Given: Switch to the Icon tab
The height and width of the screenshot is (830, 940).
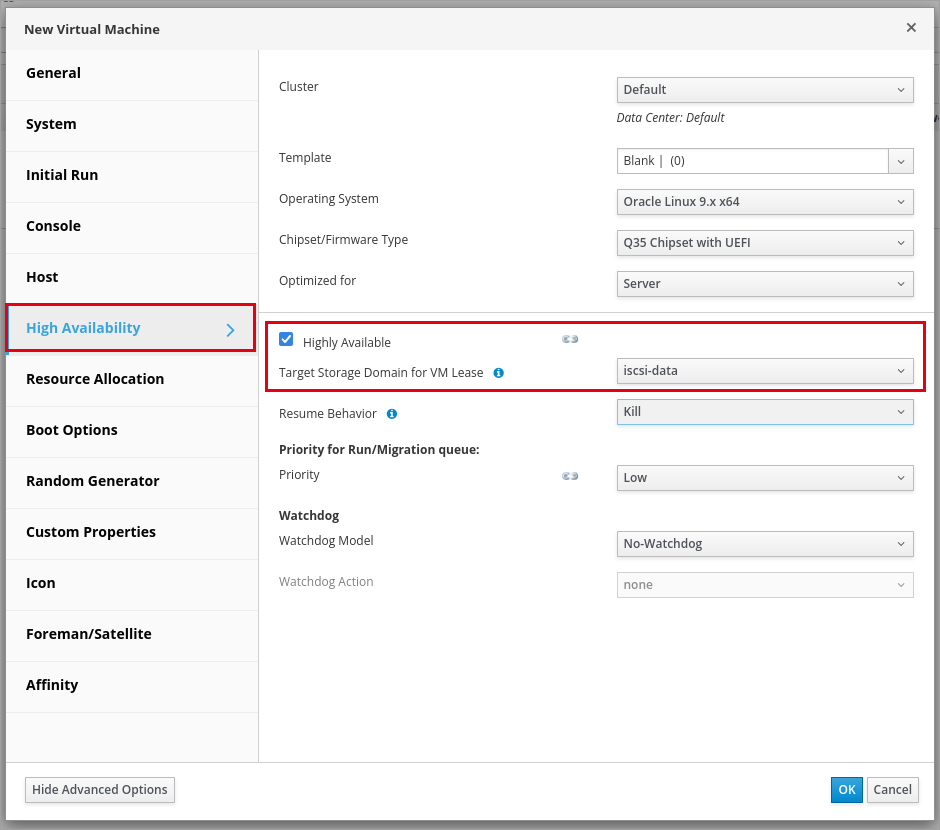Looking at the screenshot, I should coord(132,583).
